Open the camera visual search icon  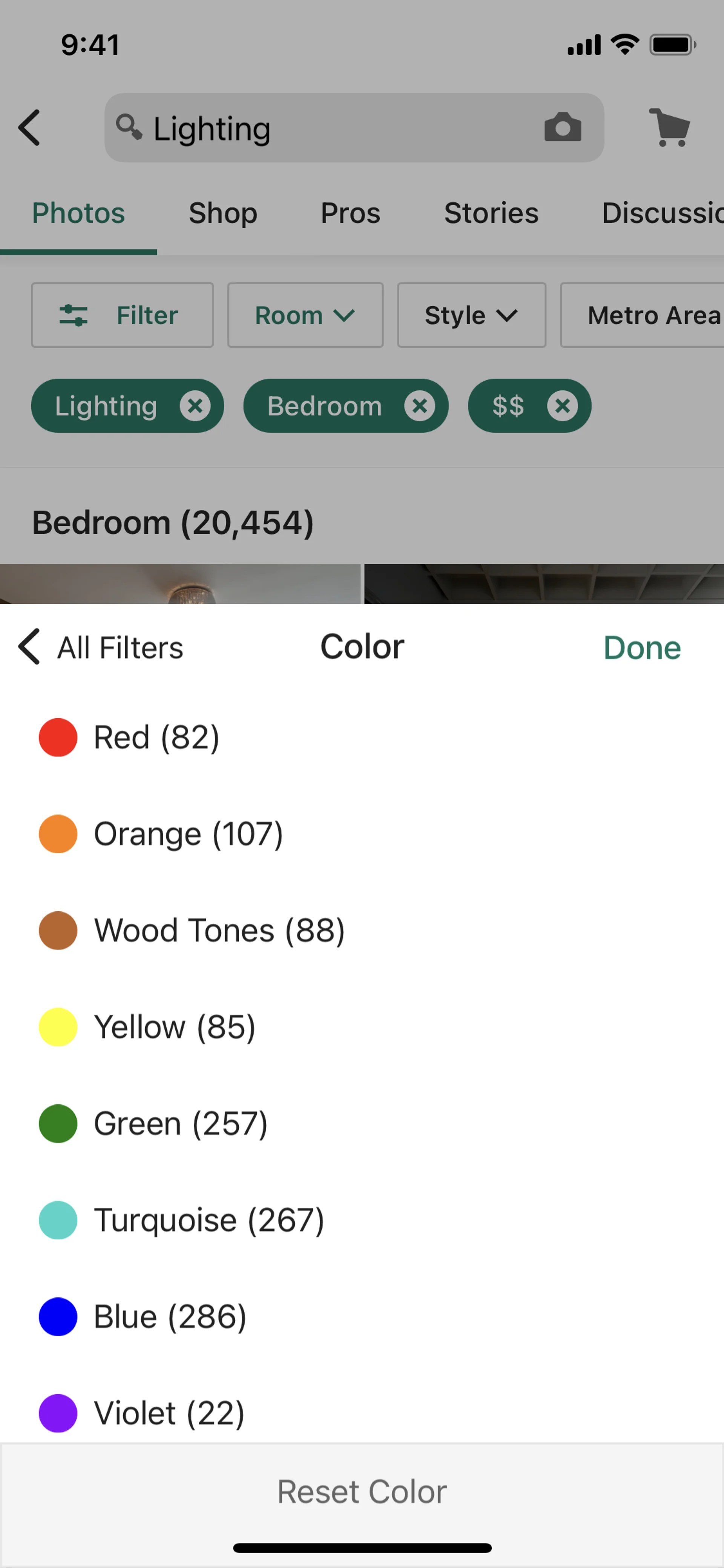click(562, 128)
